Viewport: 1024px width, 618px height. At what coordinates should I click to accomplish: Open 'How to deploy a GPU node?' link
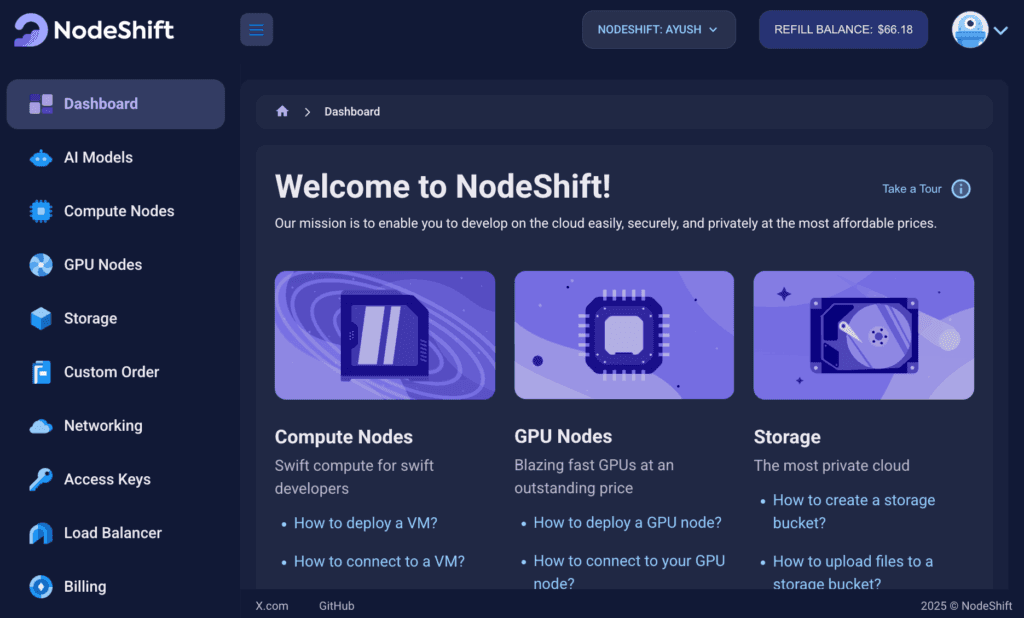628,523
